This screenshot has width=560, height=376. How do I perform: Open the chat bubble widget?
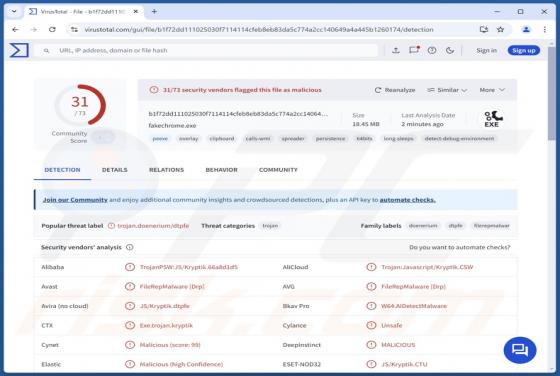[x=520, y=350]
